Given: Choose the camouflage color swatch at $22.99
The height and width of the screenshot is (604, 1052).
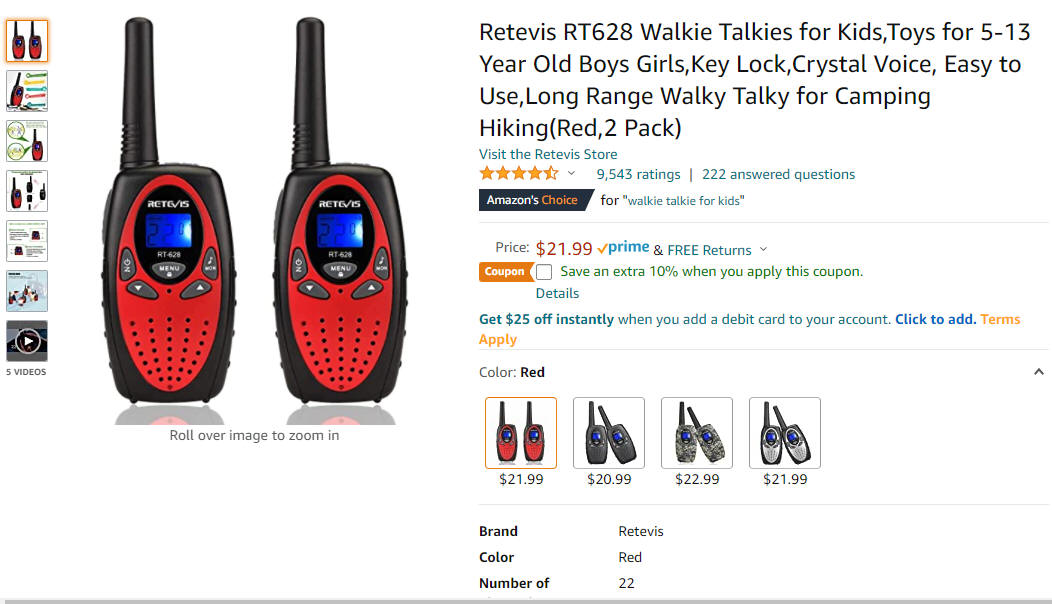Looking at the screenshot, I should (696, 433).
